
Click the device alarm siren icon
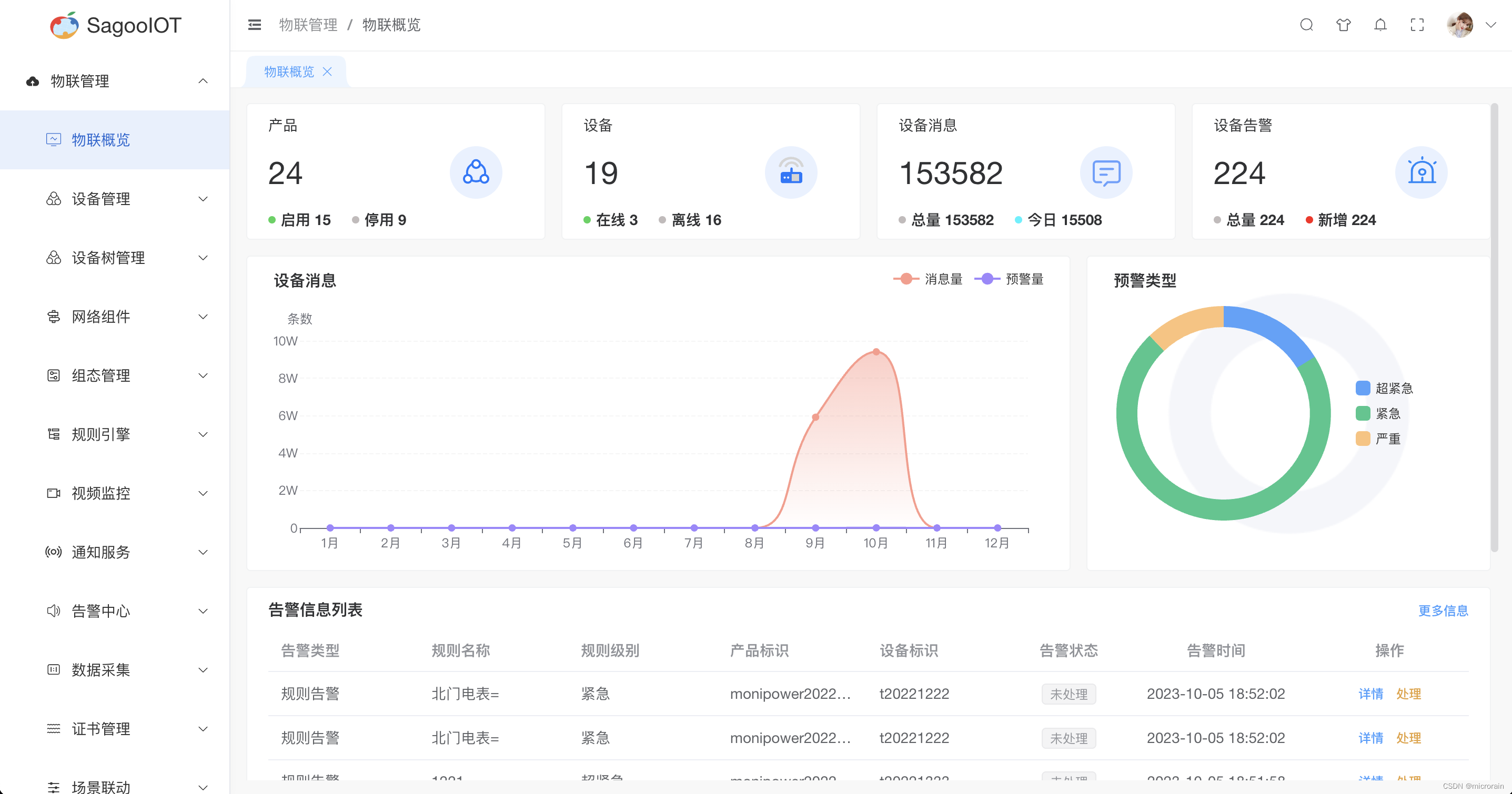[x=1421, y=172]
